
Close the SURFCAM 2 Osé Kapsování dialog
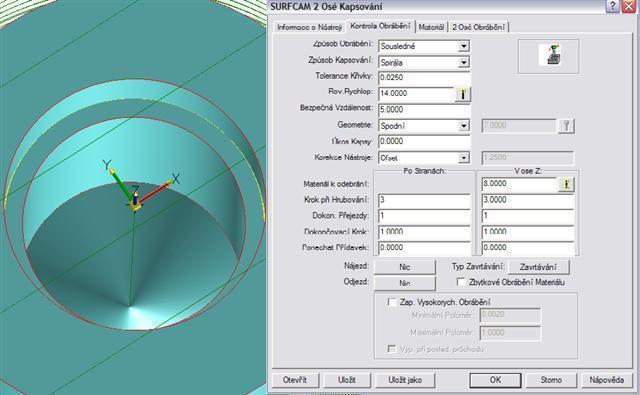click(629, 6)
